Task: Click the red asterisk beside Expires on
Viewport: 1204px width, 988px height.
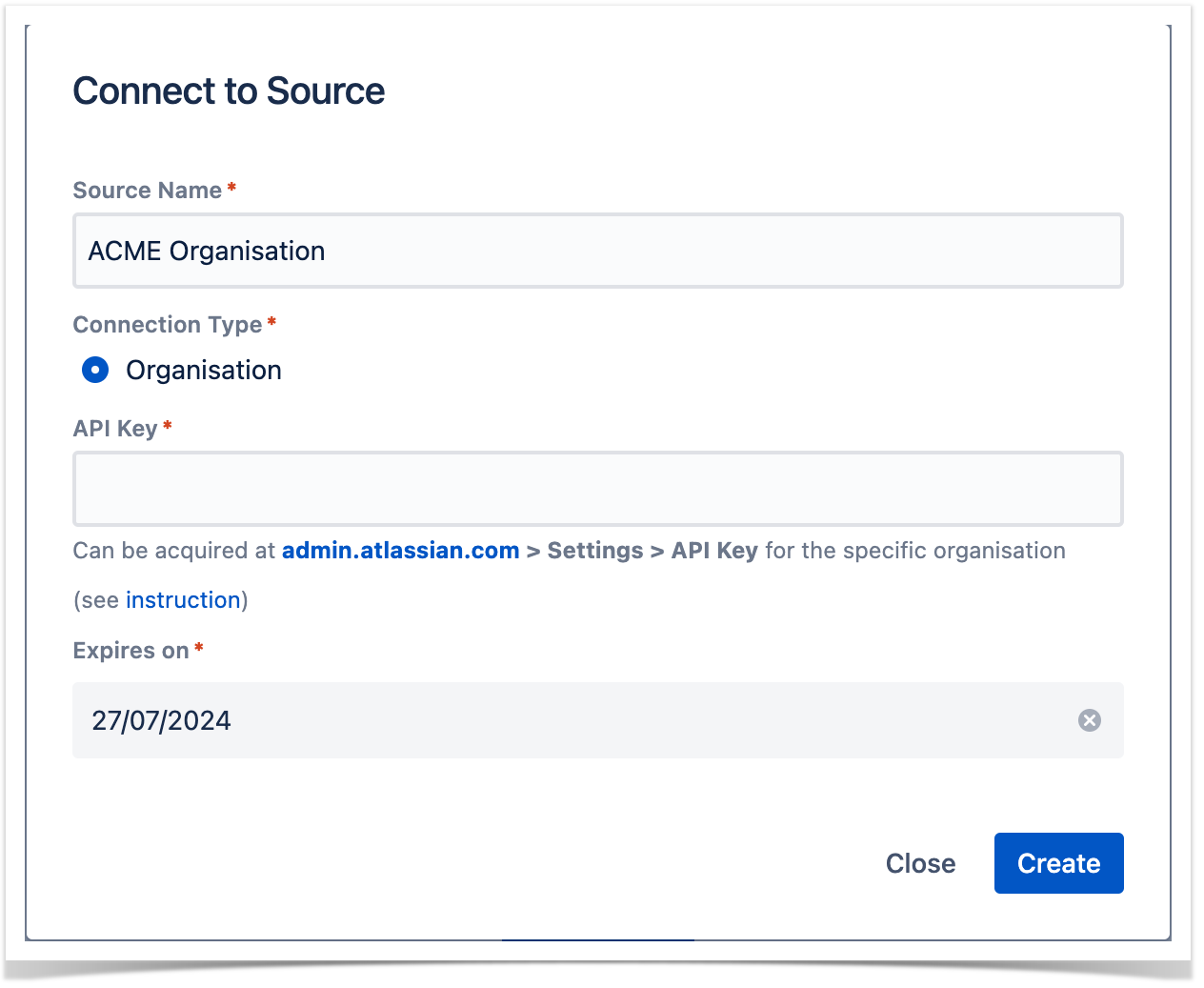Action: click(x=199, y=648)
